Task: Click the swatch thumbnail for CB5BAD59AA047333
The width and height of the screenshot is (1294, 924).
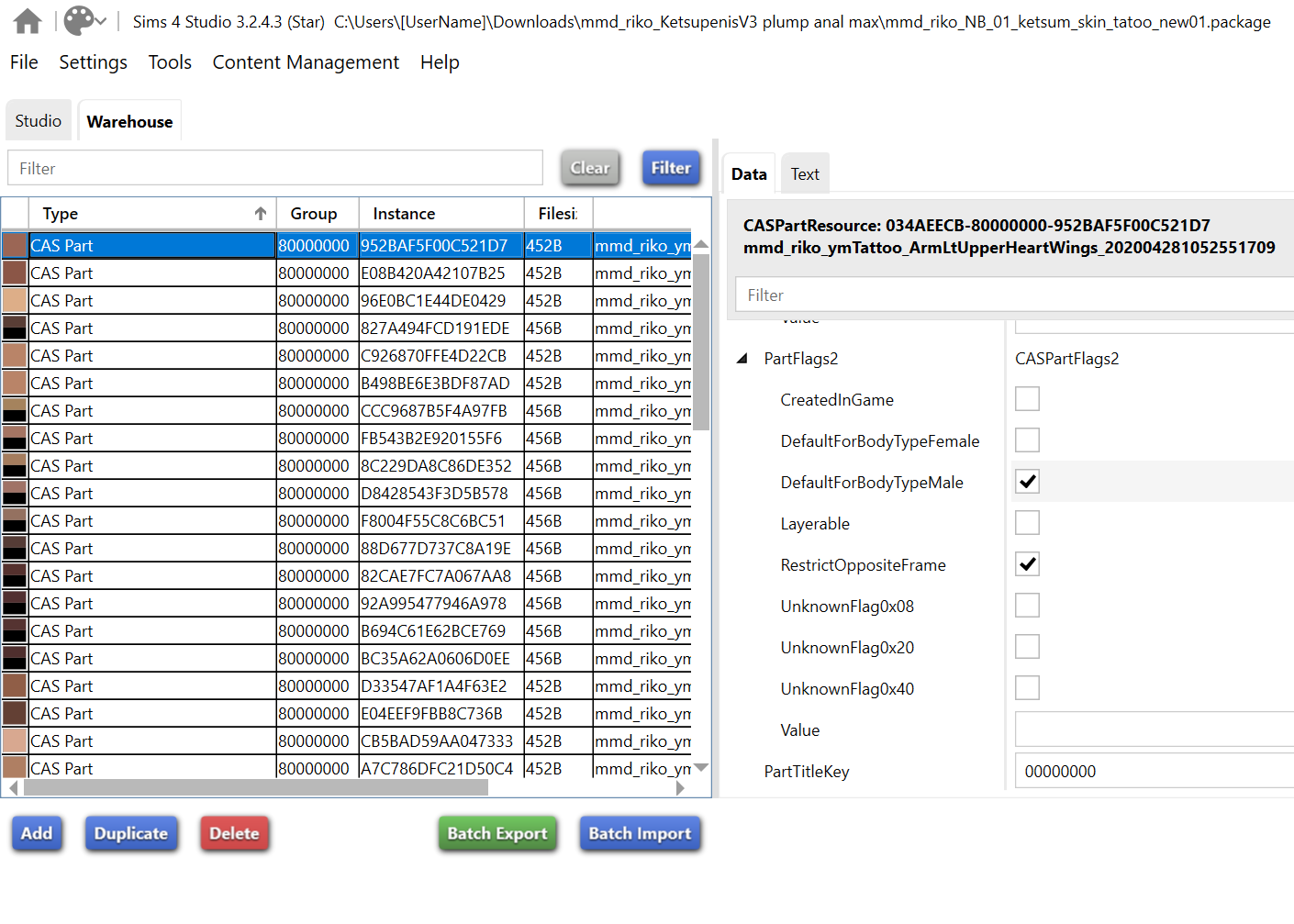Action: point(15,740)
